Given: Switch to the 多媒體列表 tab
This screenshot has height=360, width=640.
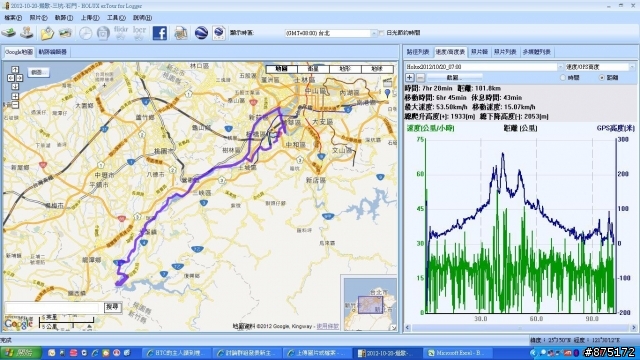Looking at the screenshot, I should (x=537, y=52).
